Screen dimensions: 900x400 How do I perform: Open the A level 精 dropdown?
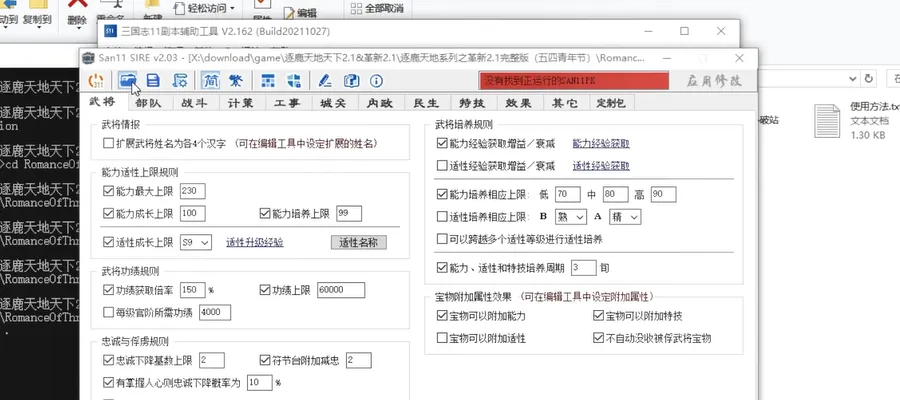tap(625, 217)
